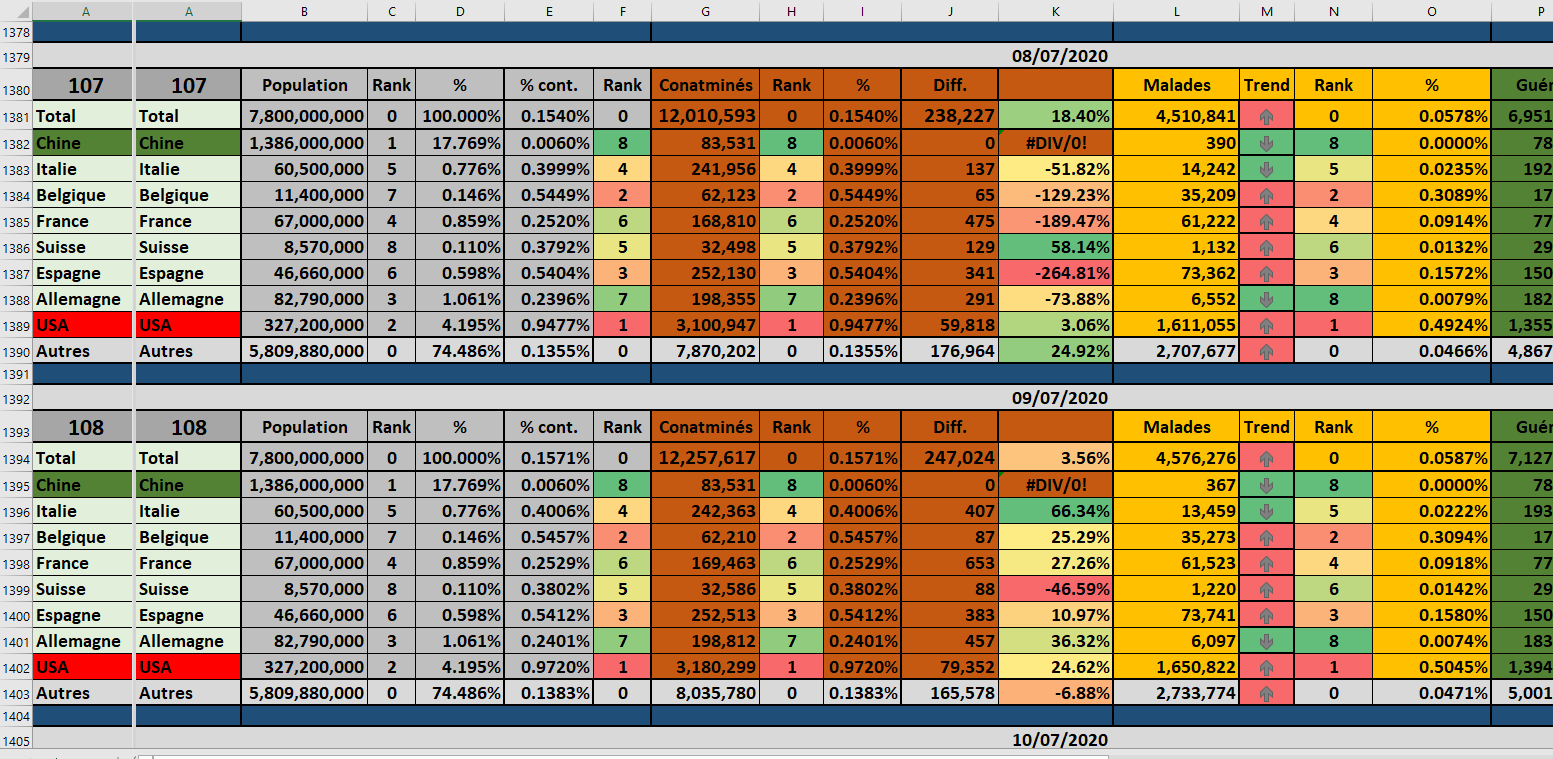
Task: Click Suisse's trend arrow in row 1386
Action: (1266, 247)
